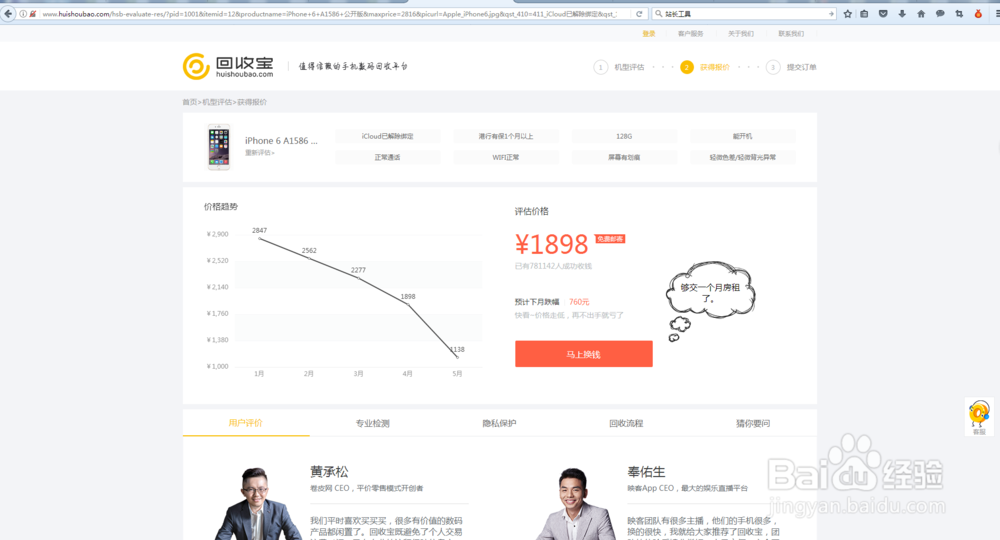The height and width of the screenshot is (540, 1000).
Task: Open the 客户服务 link
Action: coord(690,34)
